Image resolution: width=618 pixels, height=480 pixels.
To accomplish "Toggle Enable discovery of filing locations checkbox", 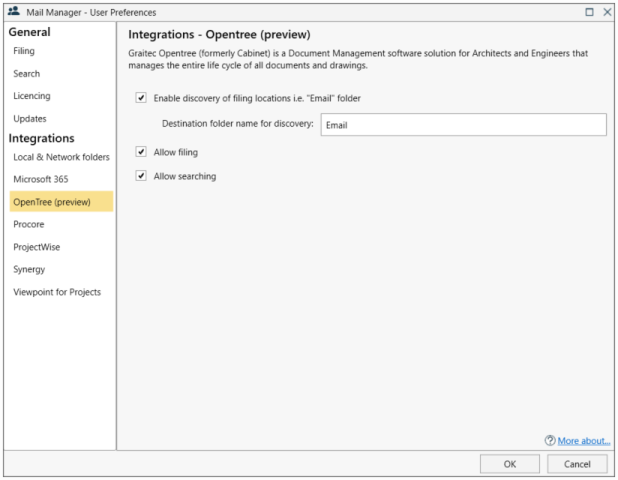I will tap(141, 98).
